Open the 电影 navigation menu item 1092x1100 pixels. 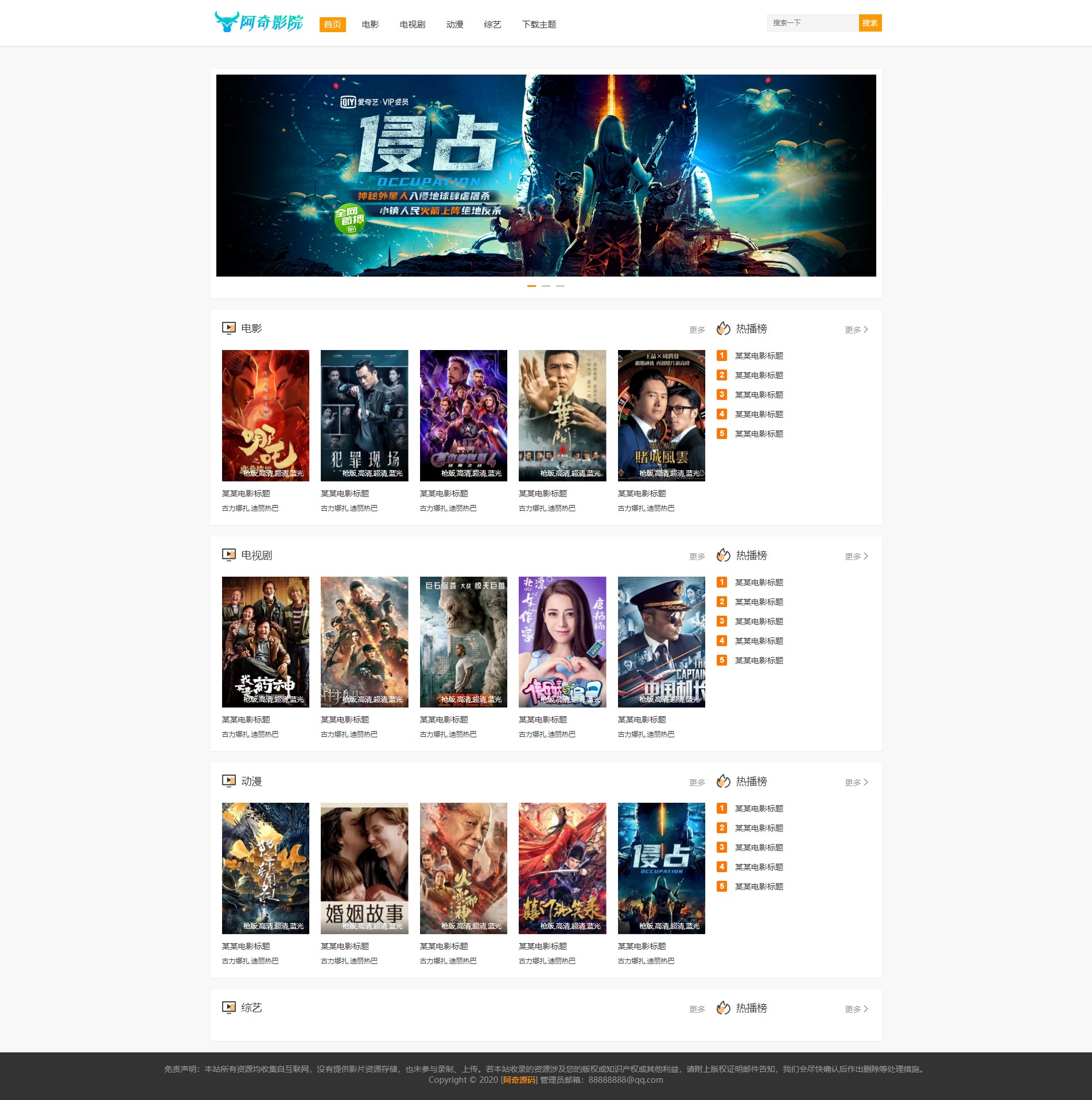[x=369, y=24]
